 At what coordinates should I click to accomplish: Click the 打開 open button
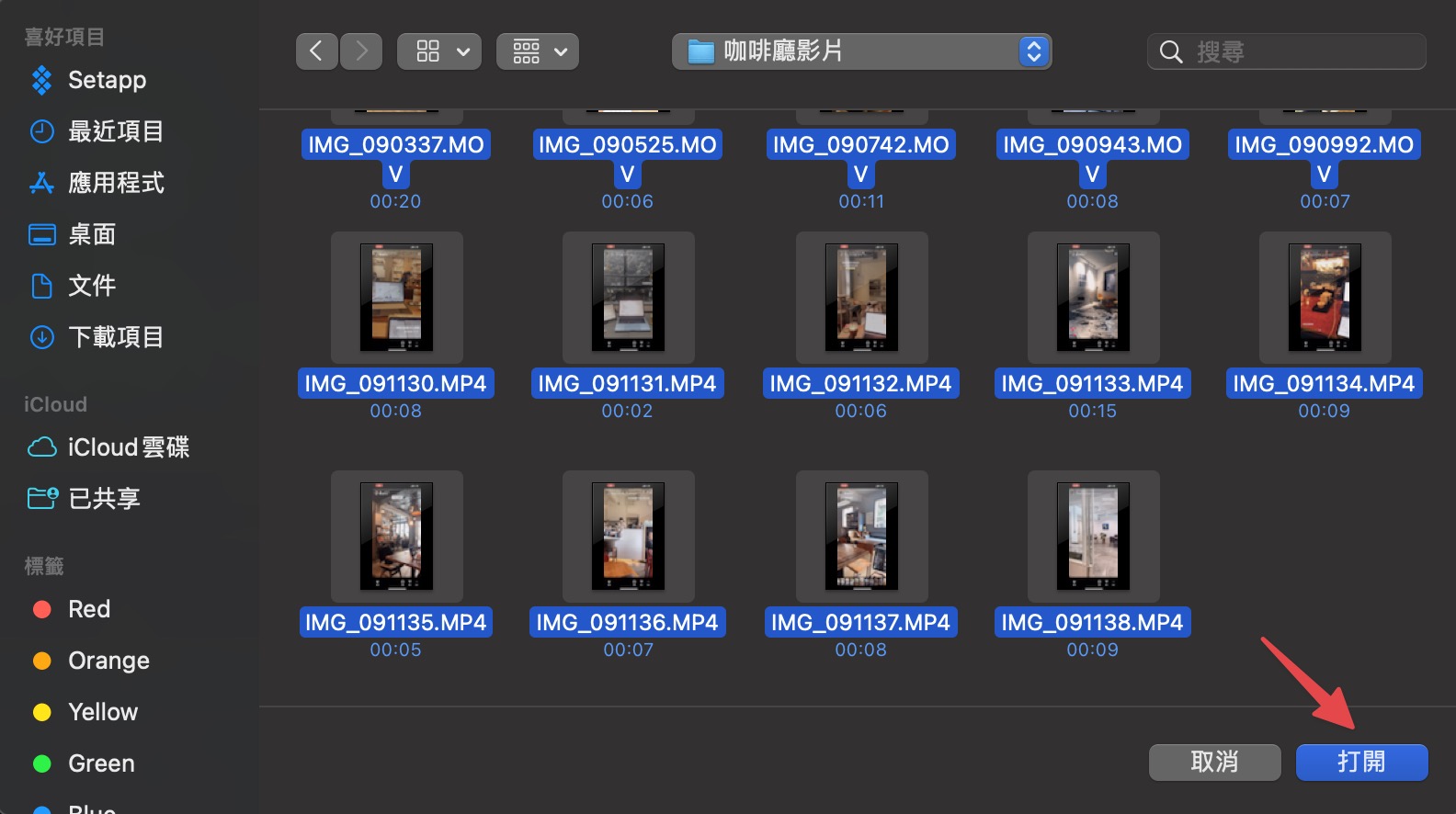point(1361,762)
